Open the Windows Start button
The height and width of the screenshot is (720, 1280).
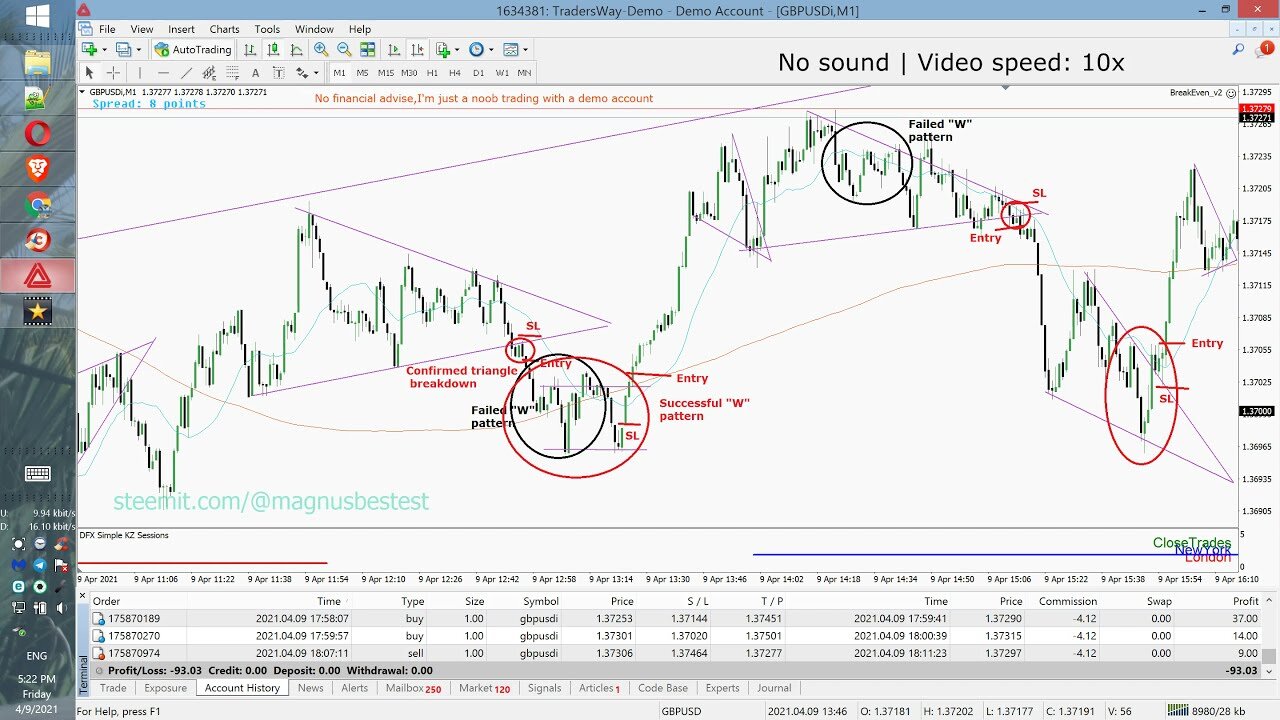tap(38, 16)
